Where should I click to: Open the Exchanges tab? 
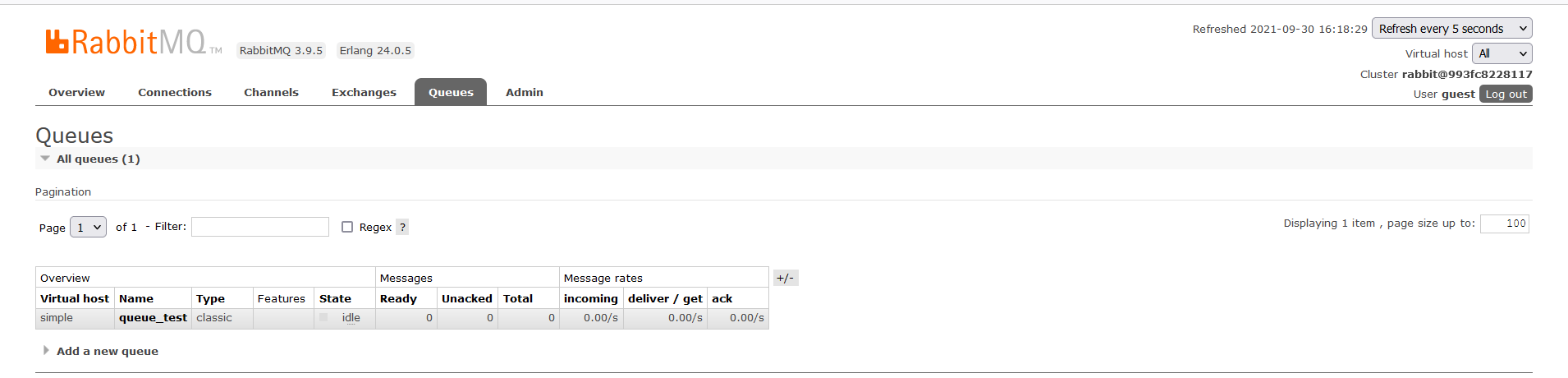pos(364,93)
